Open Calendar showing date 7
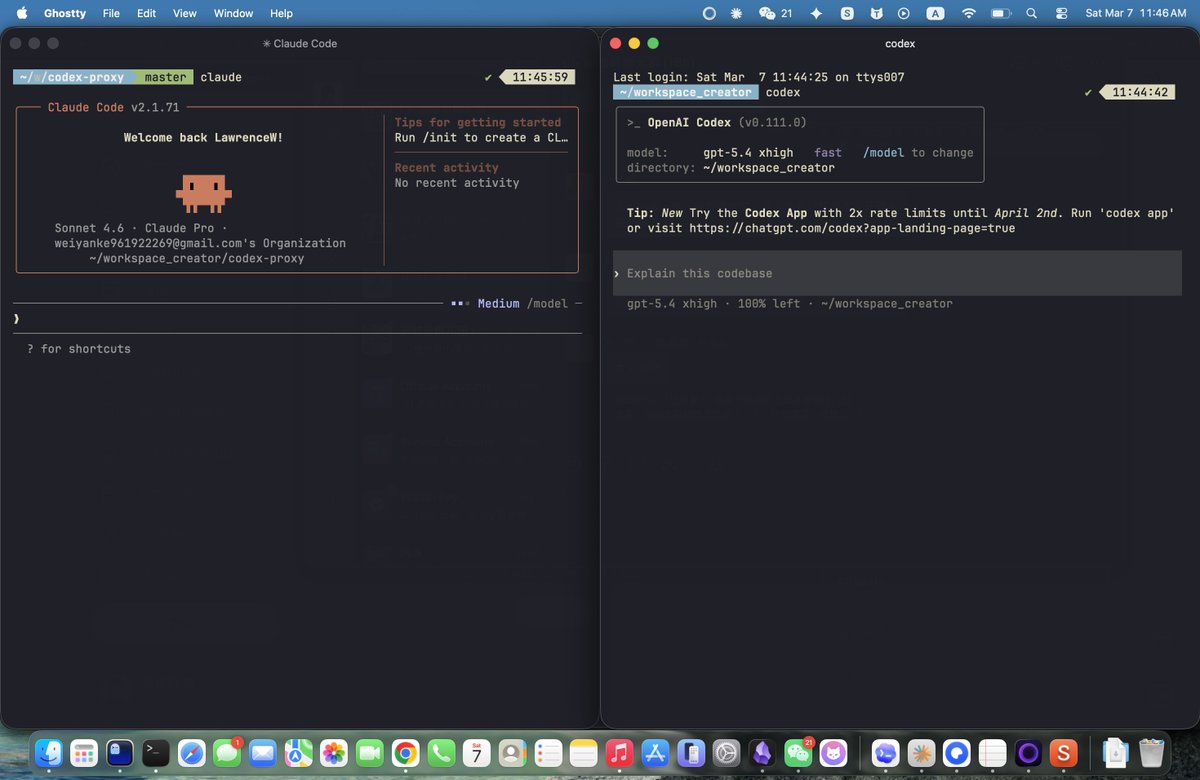The image size is (1200, 780). point(477,752)
